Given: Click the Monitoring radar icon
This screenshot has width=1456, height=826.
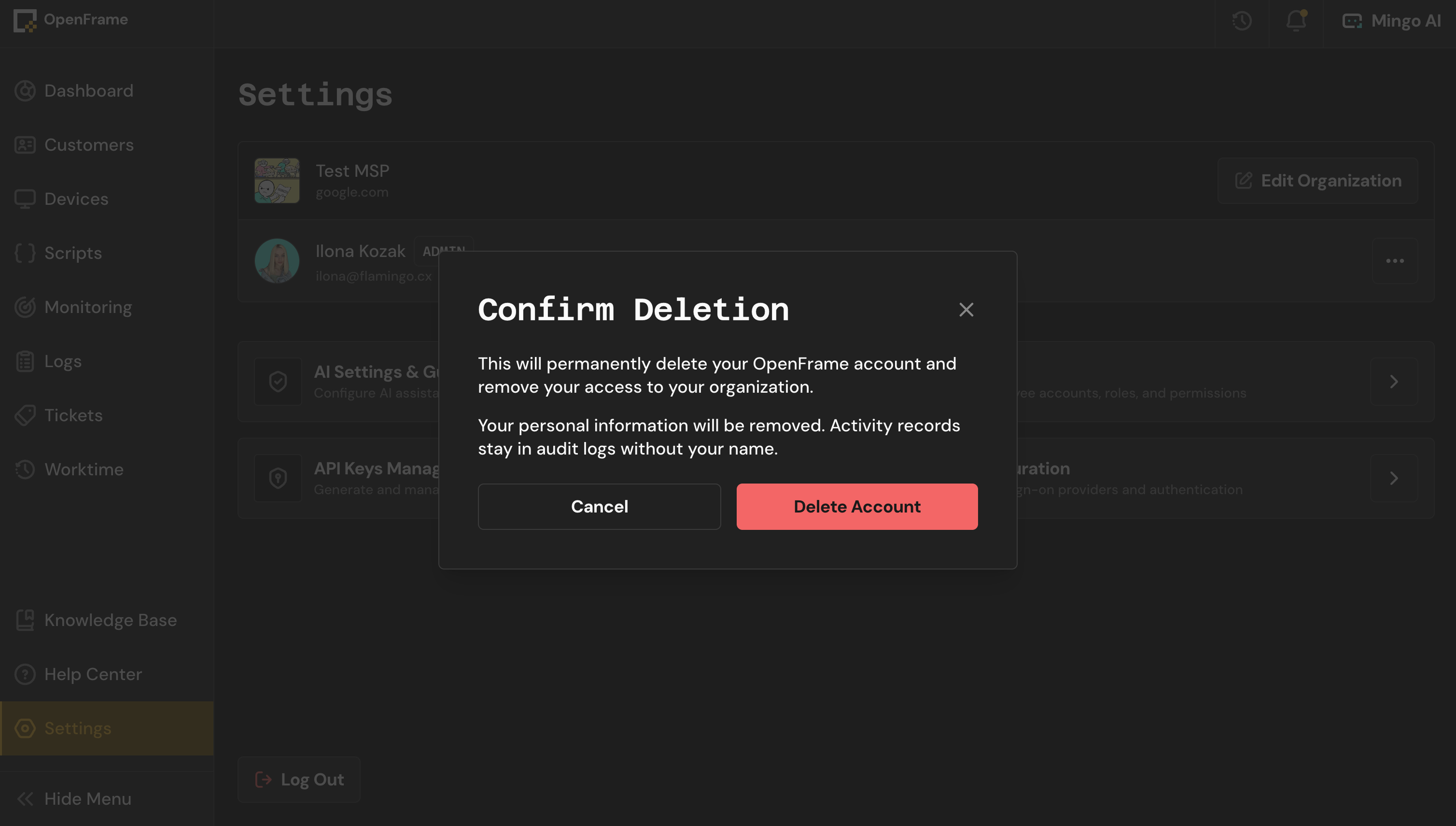Looking at the screenshot, I should 25,307.
